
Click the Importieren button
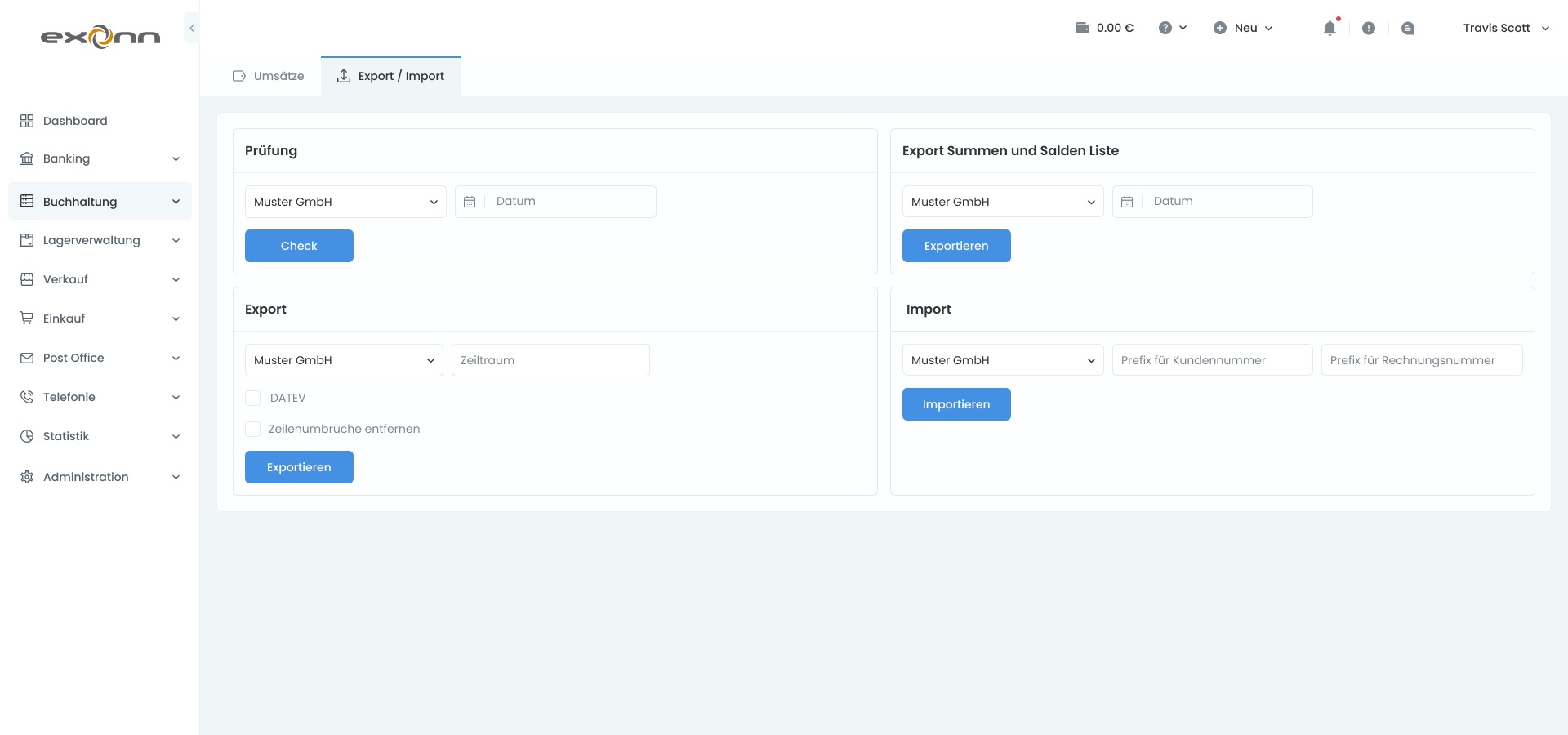(956, 404)
